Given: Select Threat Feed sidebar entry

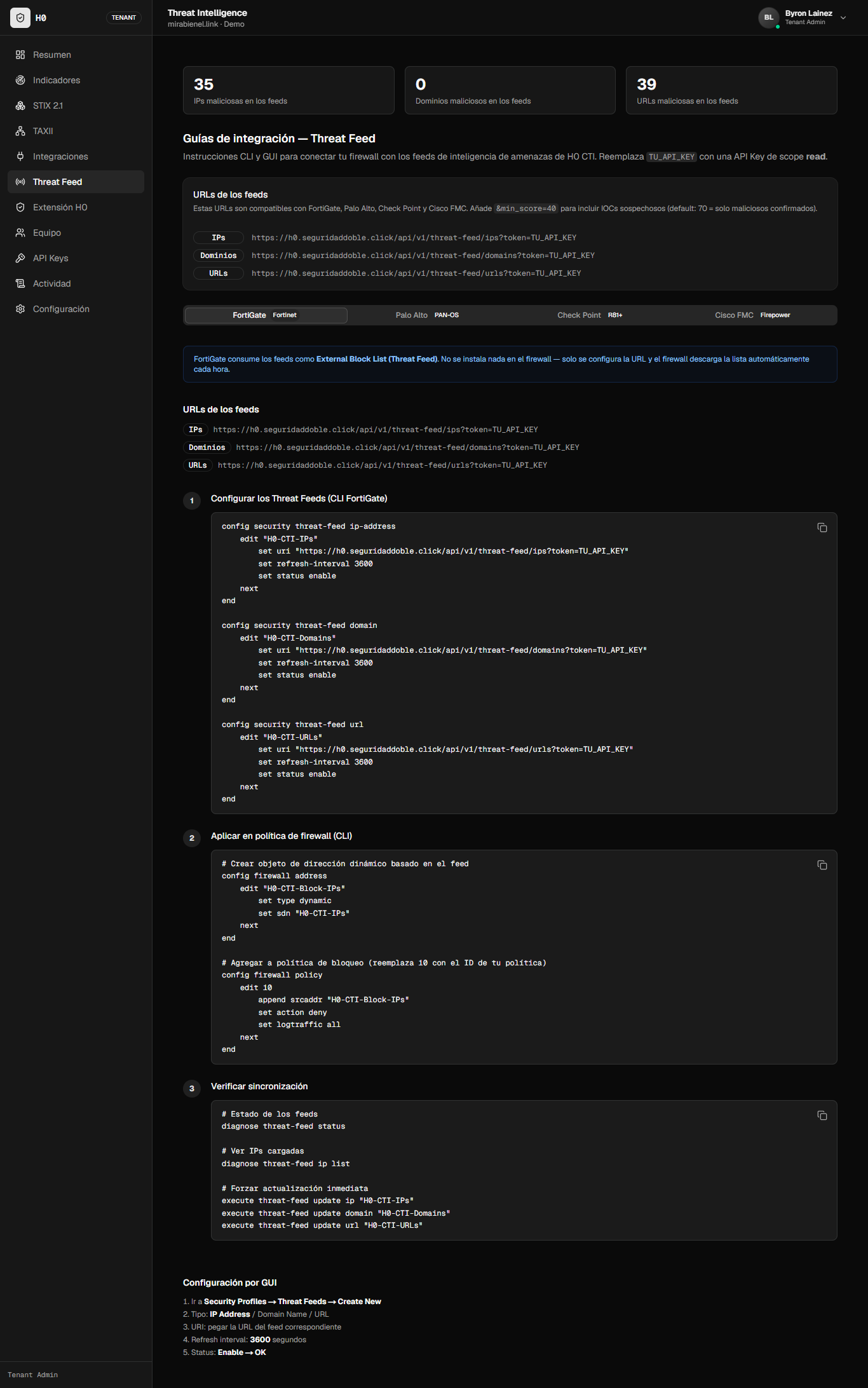Looking at the screenshot, I should [76, 182].
